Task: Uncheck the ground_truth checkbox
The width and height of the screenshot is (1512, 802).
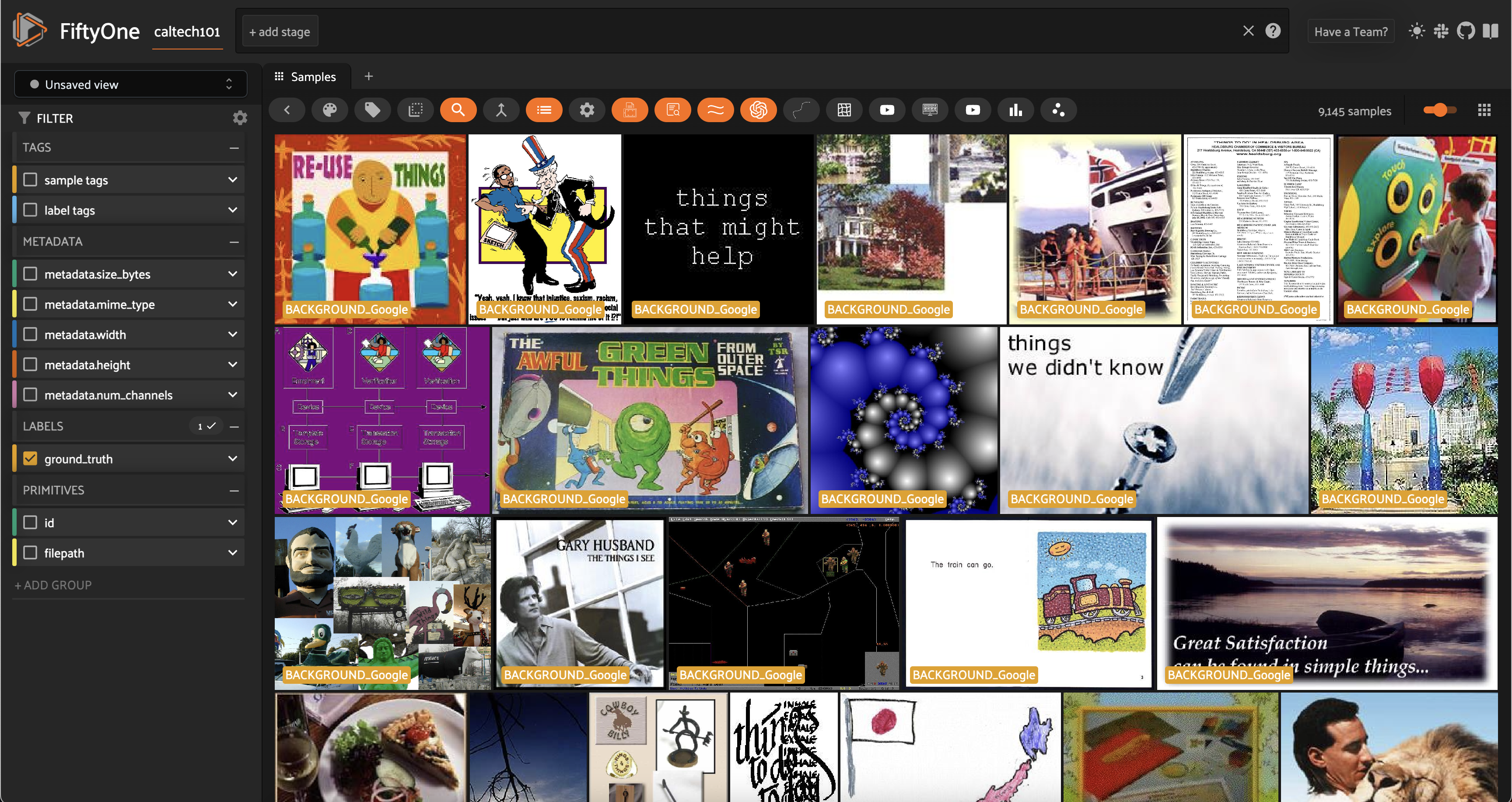Action: [x=30, y=458]
